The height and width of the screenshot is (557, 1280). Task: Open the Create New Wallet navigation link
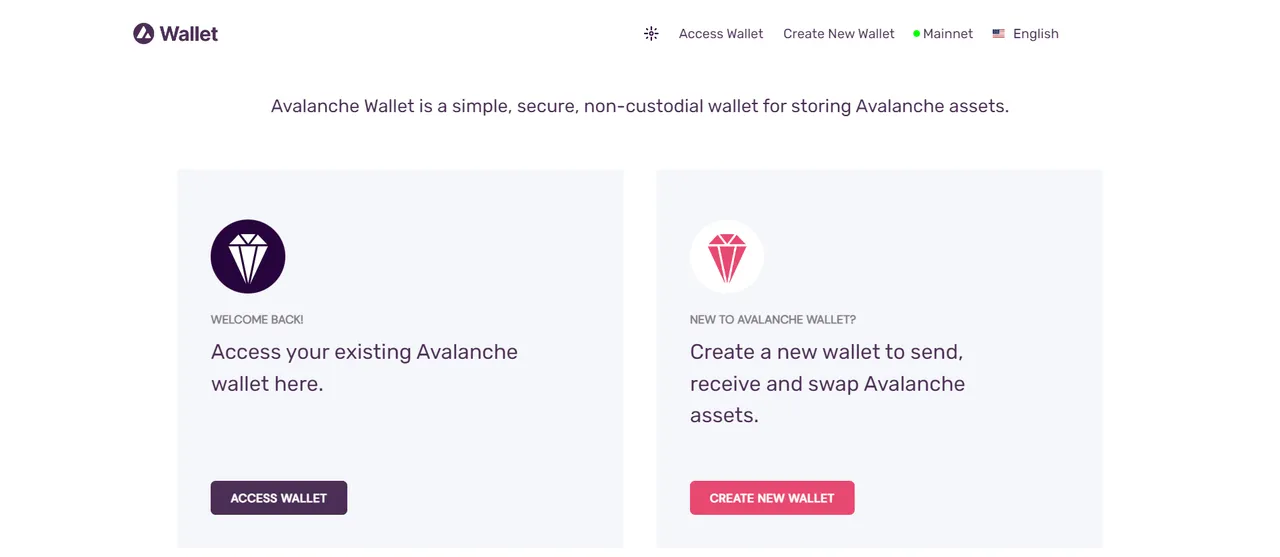[839, 34]
